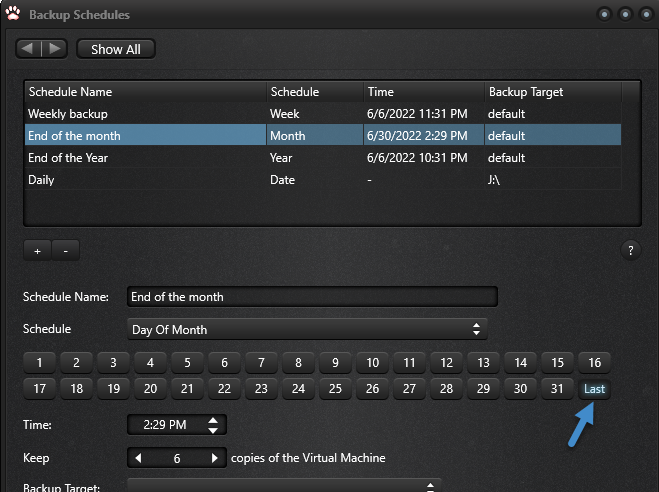This screenshot has width=659, height=492.
Task: Increase Keep copies with right arrow
Action: (215, 458)
